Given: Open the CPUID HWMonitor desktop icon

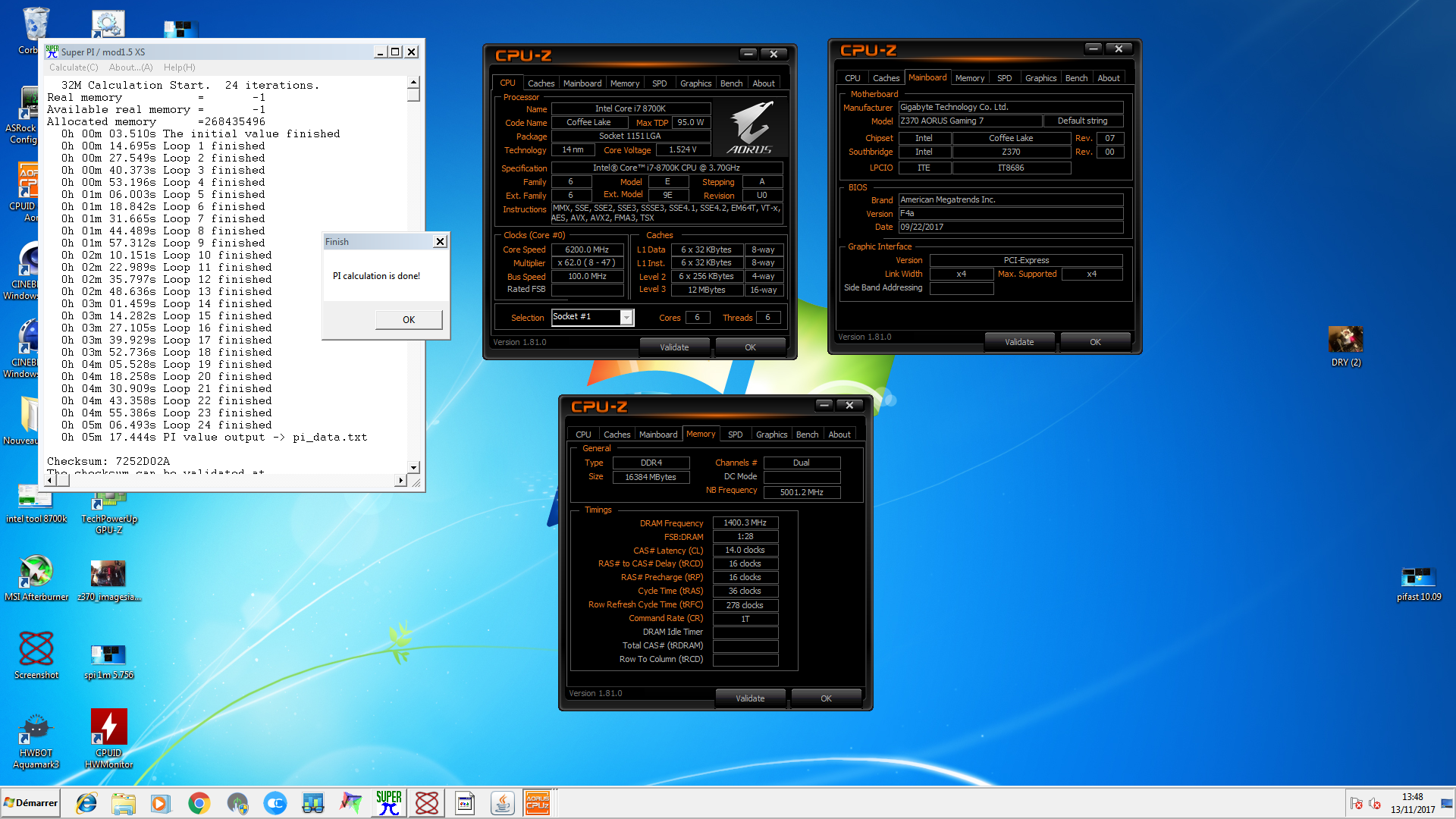Looking at the screenshot, I should tap(108, 739).
